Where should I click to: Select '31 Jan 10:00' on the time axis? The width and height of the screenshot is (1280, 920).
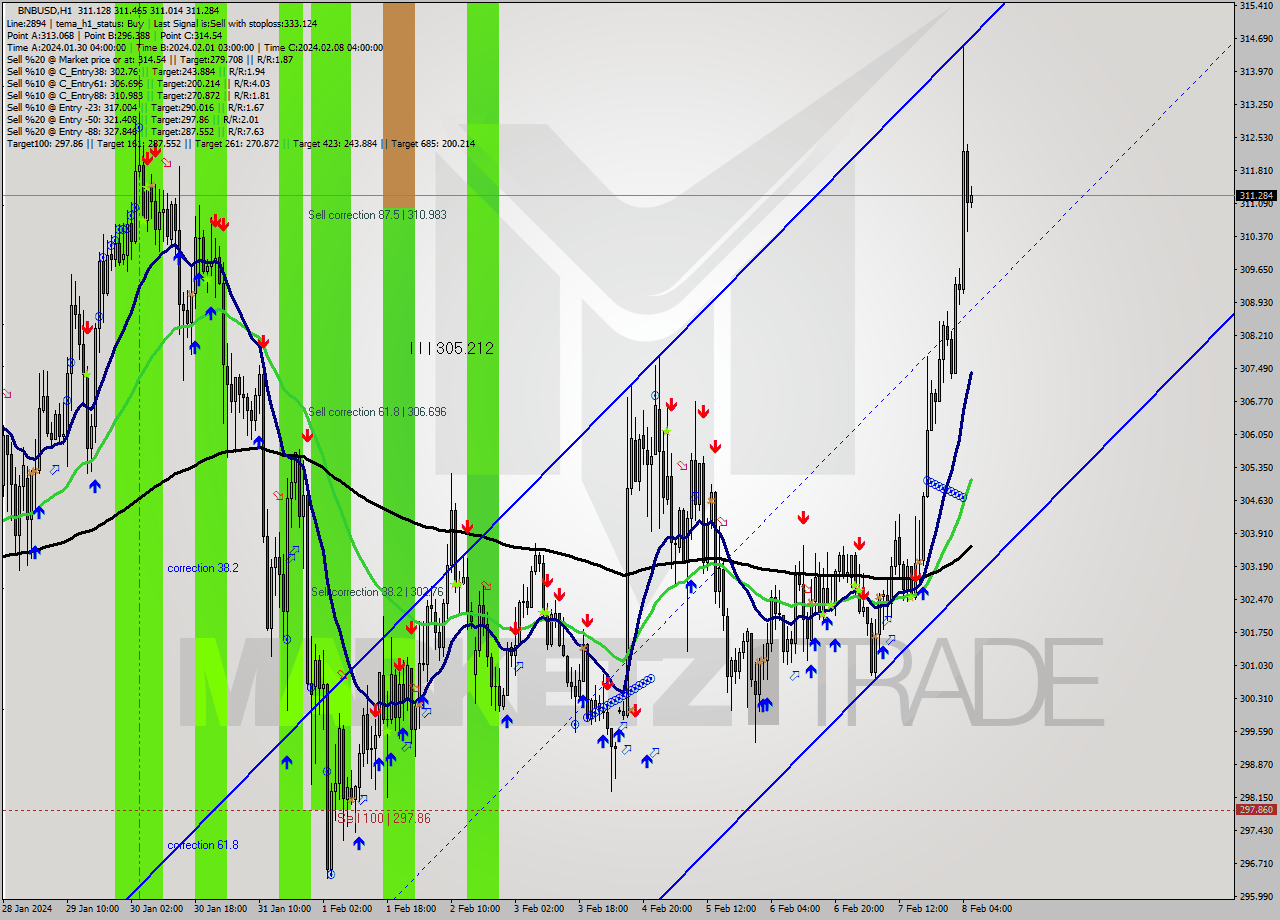[283, 909]
